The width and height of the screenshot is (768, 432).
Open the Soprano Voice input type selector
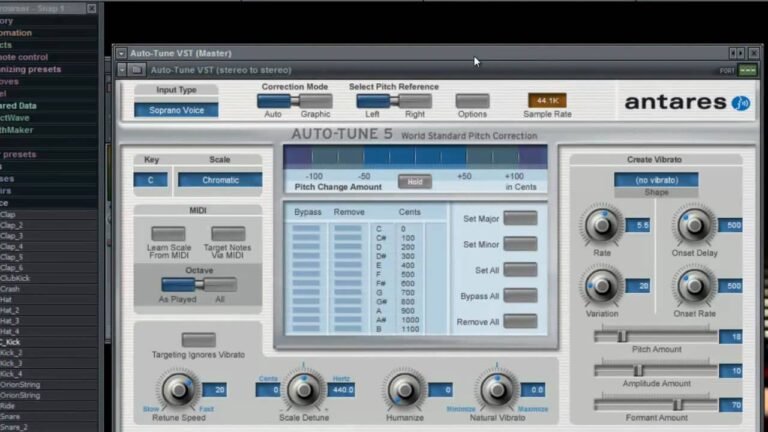[x=176, y=110]
